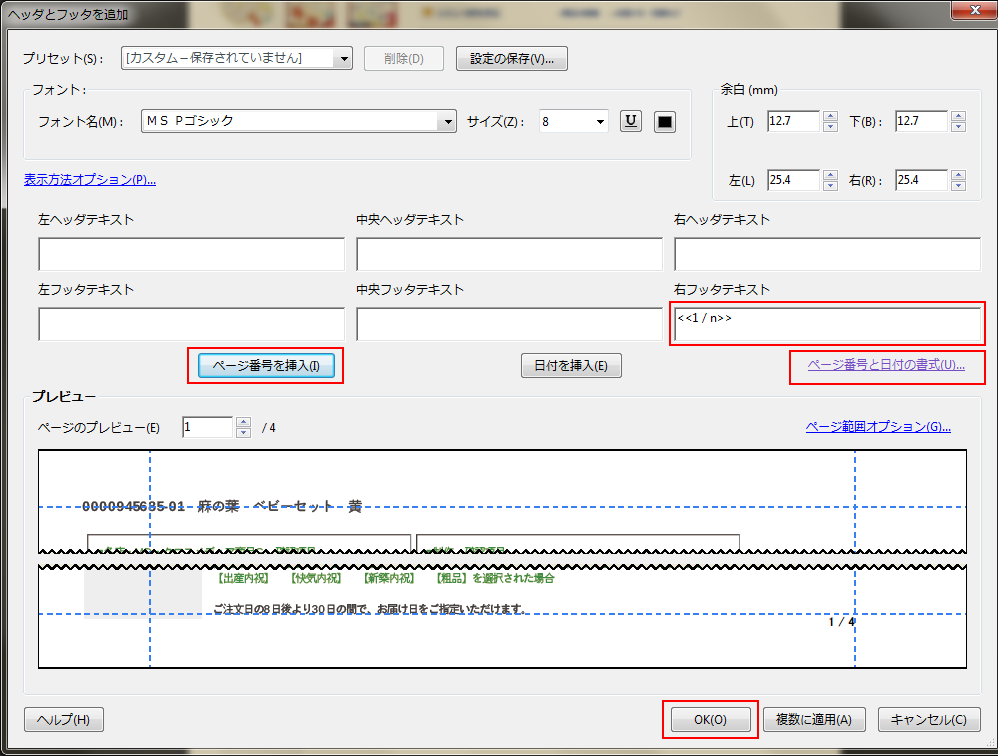Image resolution: width=998 pixels, height=756 pixels.
Task: Open page number and date format link
Action: coord(886,365)
